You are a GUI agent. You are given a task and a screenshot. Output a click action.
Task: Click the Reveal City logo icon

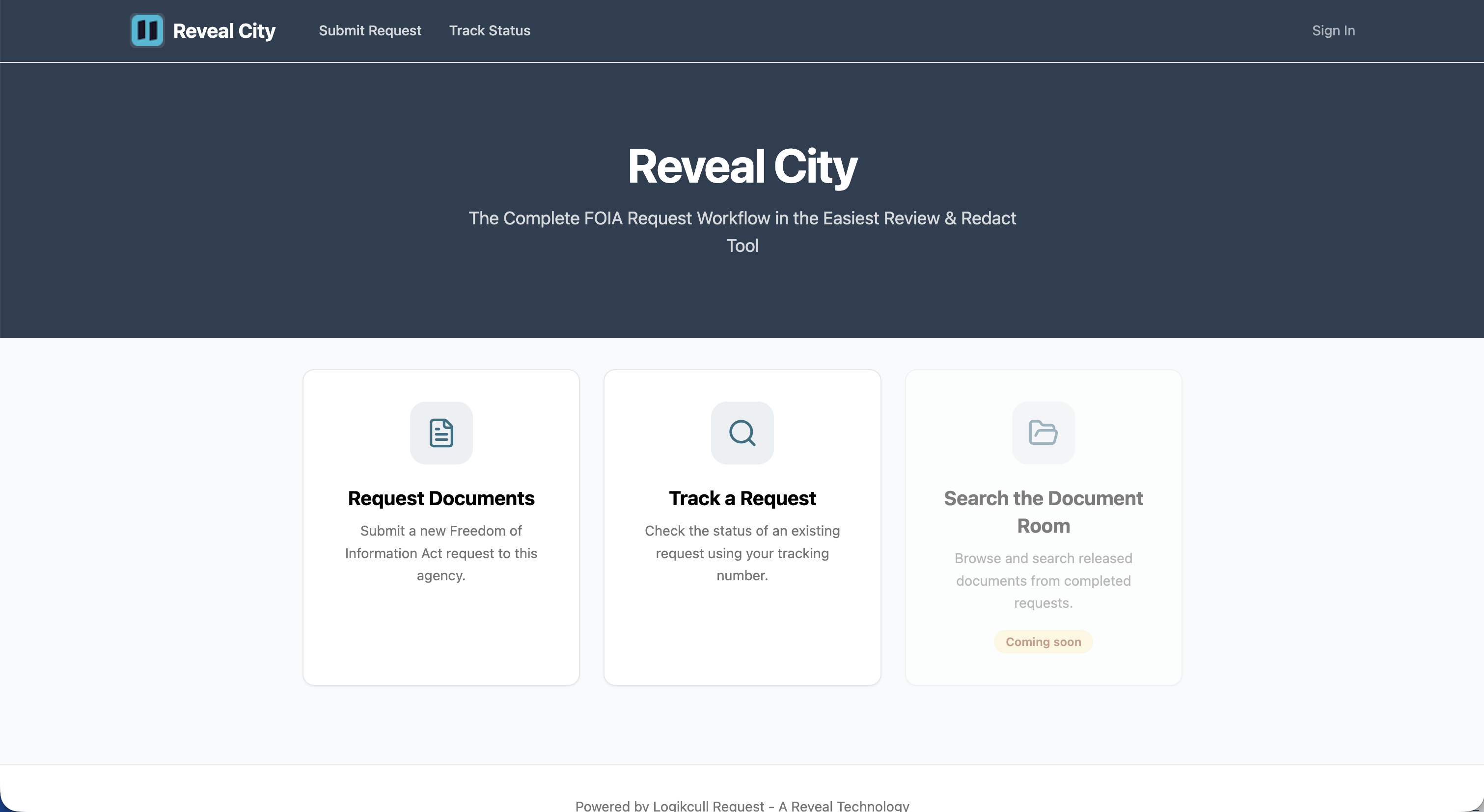click(147, 30)
